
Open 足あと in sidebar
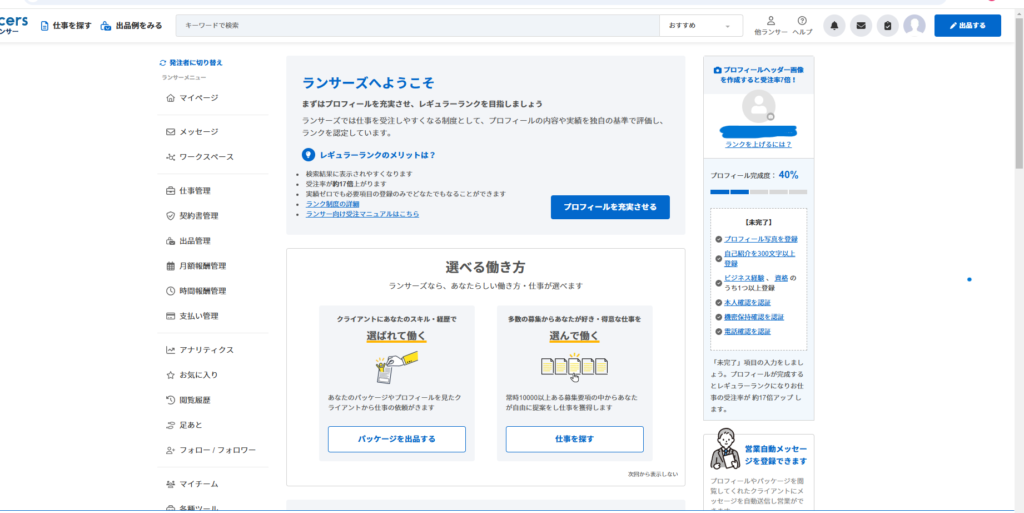click(191, 425)
